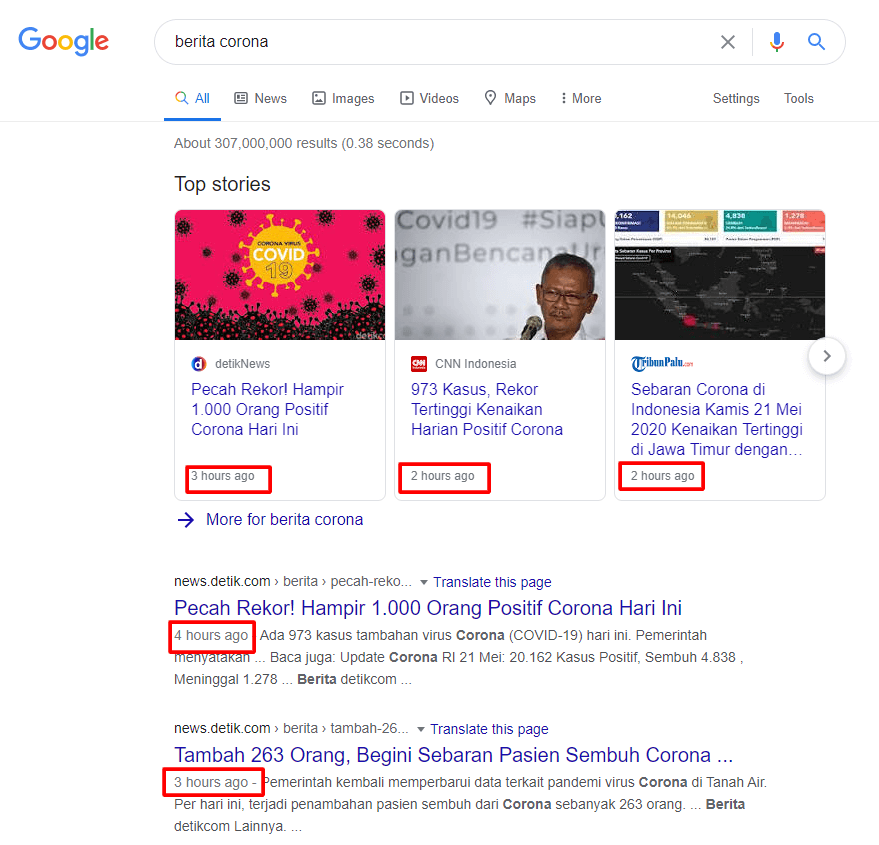Viewport: 879px width, 845px height.
Task: Click the detikNews source icon
Action: tap(199, 364)
